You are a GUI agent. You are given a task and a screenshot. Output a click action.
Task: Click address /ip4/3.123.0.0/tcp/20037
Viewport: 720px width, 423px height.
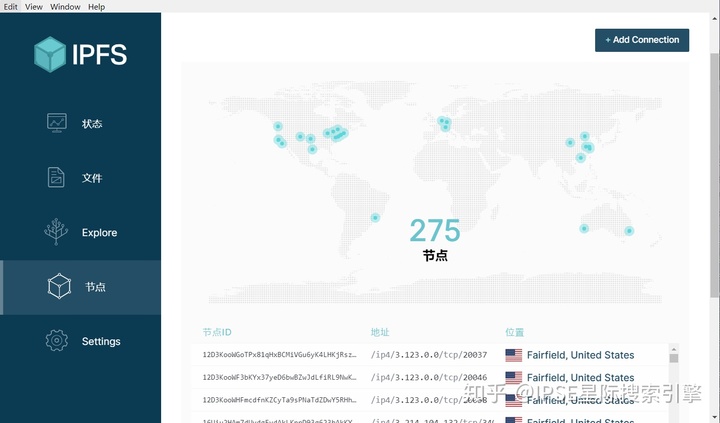pyautogui.click(x=429, y=355)
